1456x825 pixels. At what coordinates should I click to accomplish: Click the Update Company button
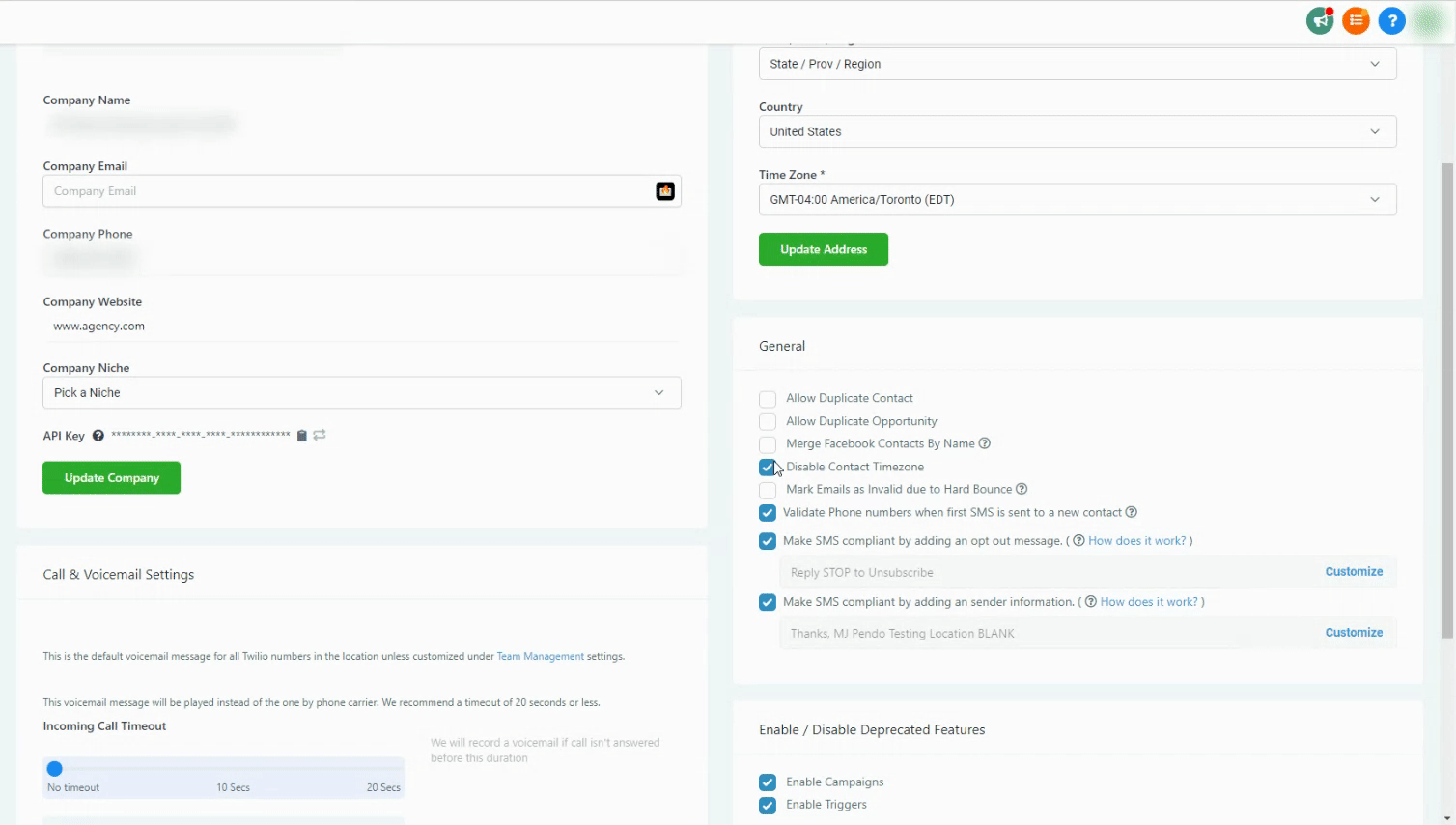coord(111,477)
